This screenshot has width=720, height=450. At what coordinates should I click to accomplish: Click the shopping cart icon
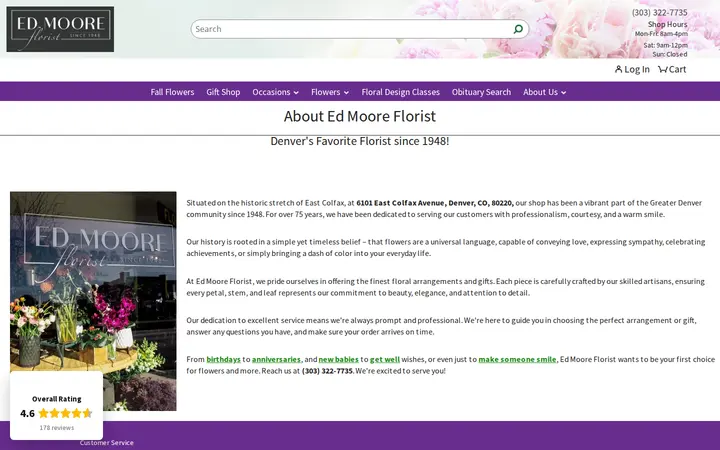pyautogui.click(x=662, y=69)
